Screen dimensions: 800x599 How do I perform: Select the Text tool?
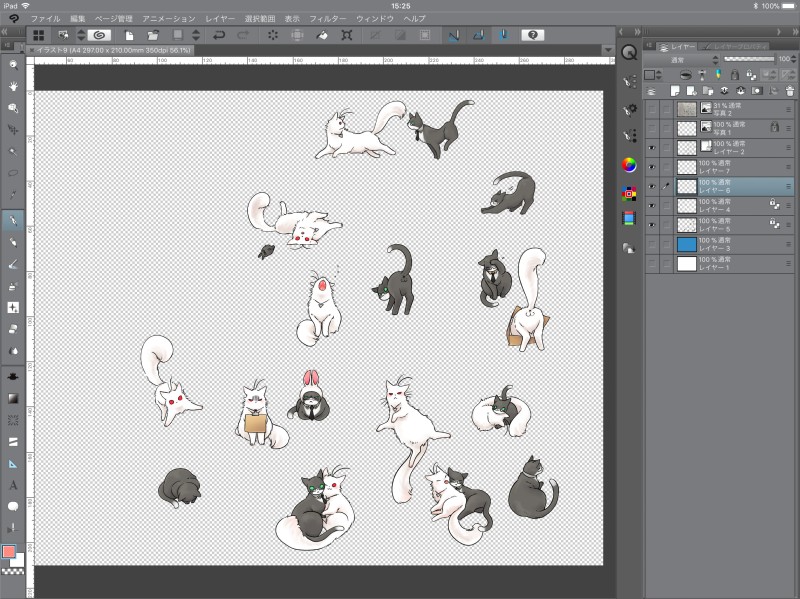pyautogui.click(x=13, y=485)
